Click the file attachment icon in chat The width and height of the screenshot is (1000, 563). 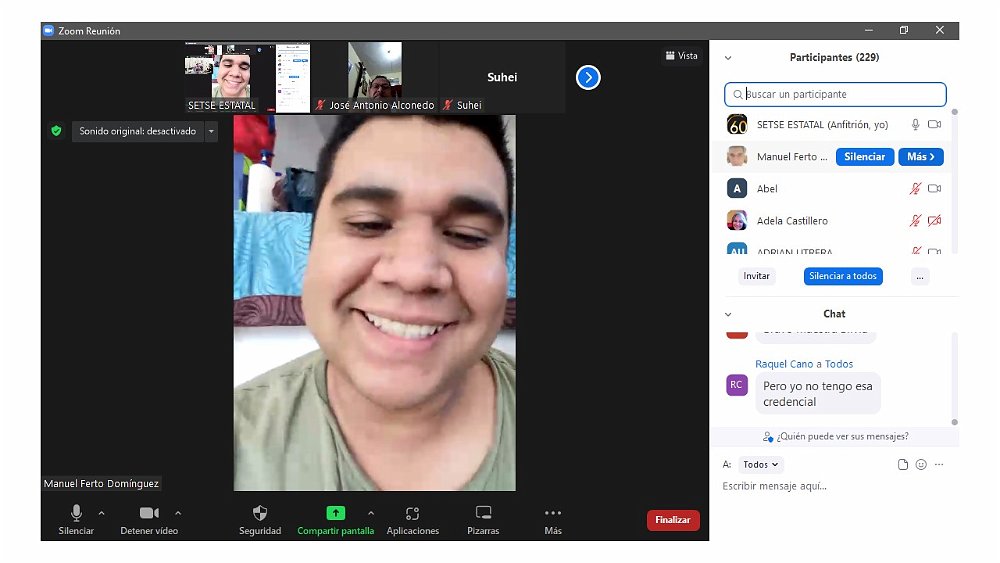[x=903, y=465]
